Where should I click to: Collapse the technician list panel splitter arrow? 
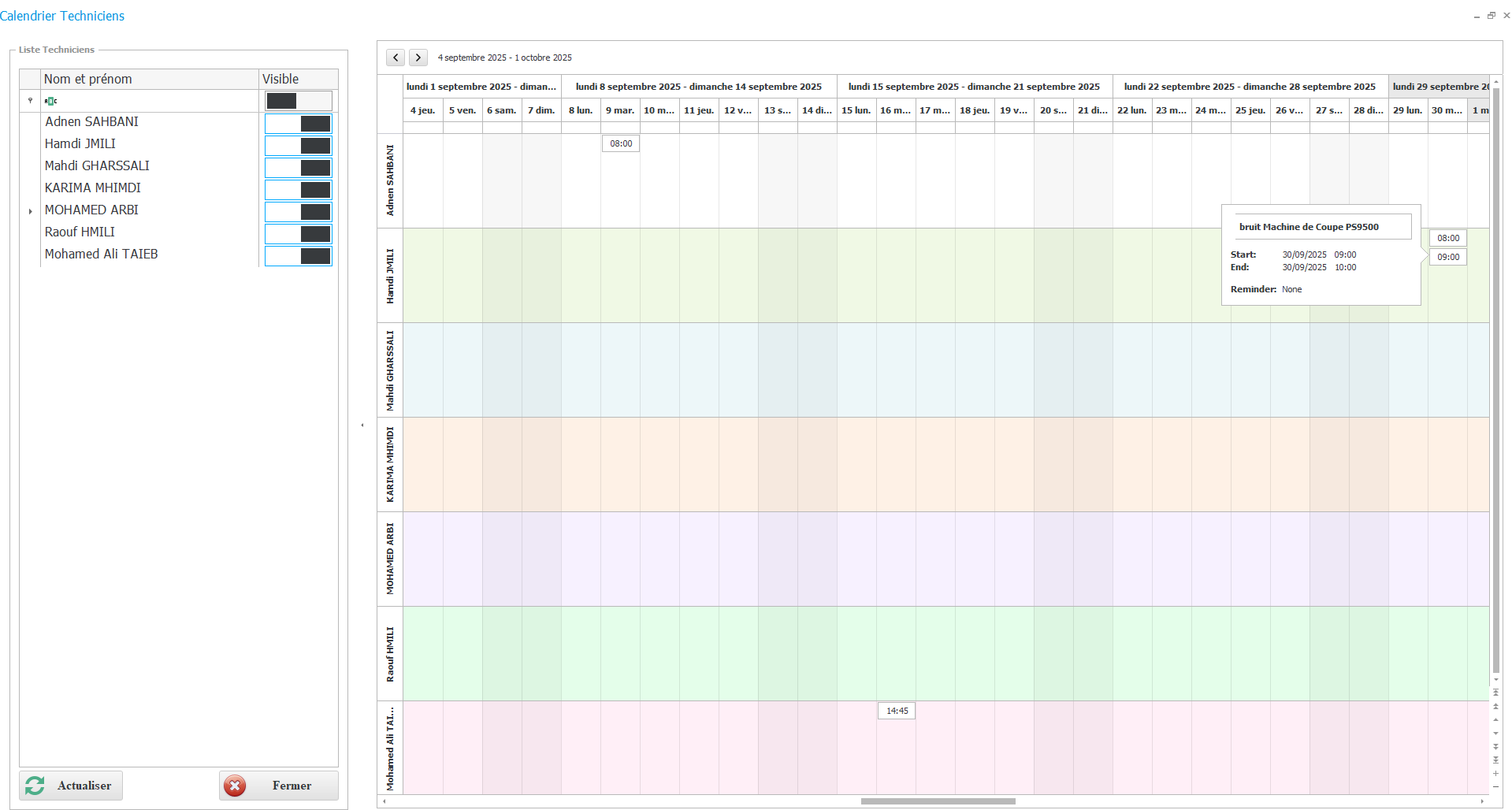362,425
